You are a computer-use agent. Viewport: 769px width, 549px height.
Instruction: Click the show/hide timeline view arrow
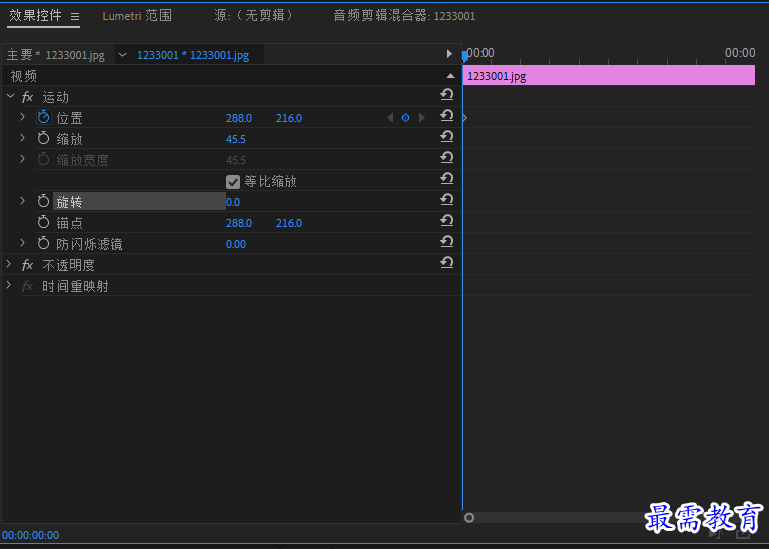click(x=449, y=53)
